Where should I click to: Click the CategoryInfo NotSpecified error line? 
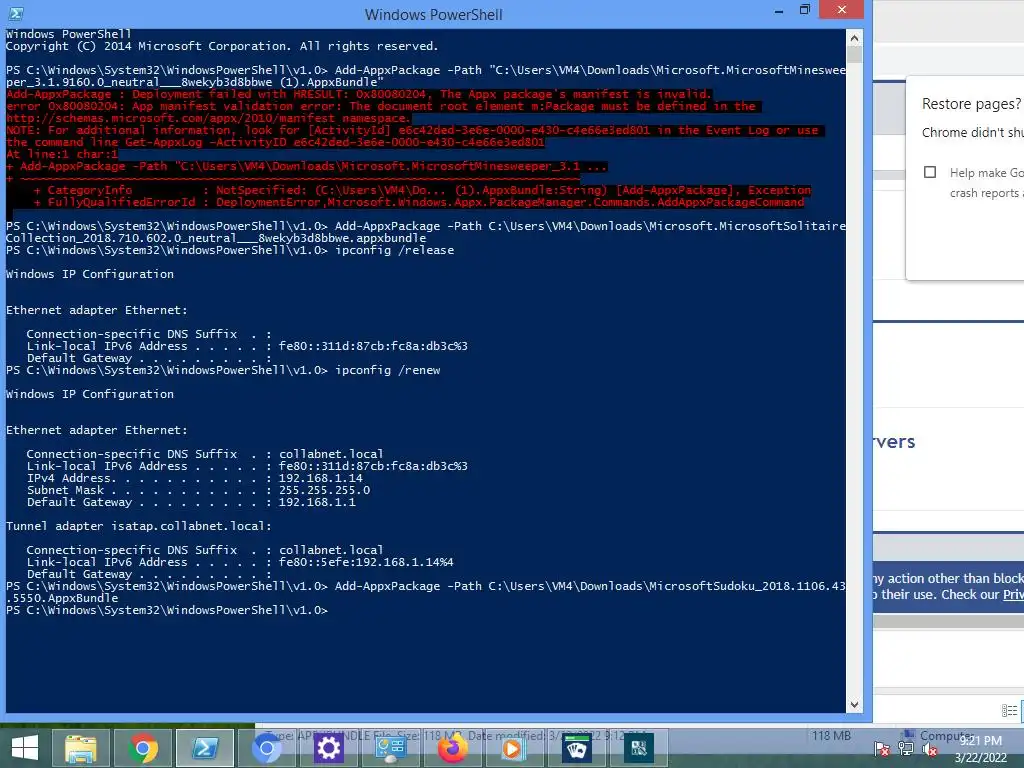point(423,190)
